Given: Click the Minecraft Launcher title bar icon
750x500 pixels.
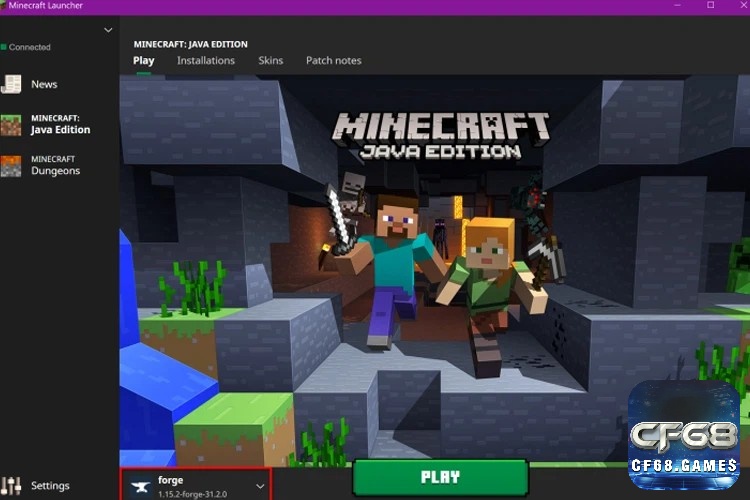Looking at the screenshot, I should (x=3, y=5).
